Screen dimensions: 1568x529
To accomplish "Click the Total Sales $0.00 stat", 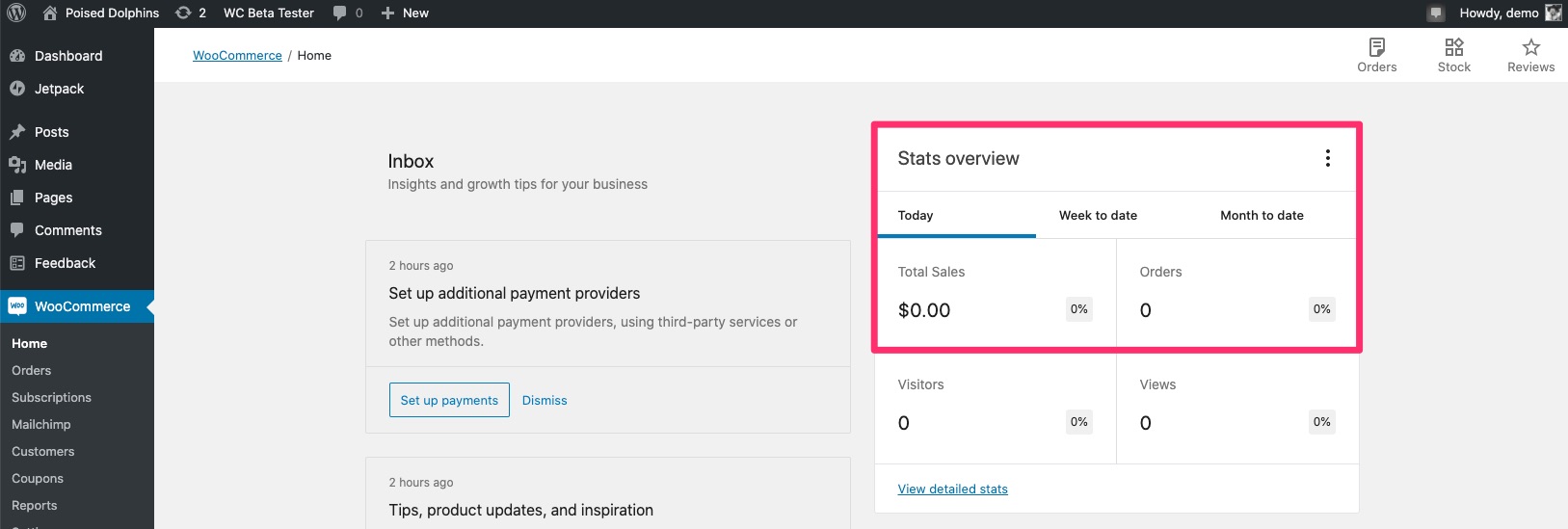I will point(997,292).
